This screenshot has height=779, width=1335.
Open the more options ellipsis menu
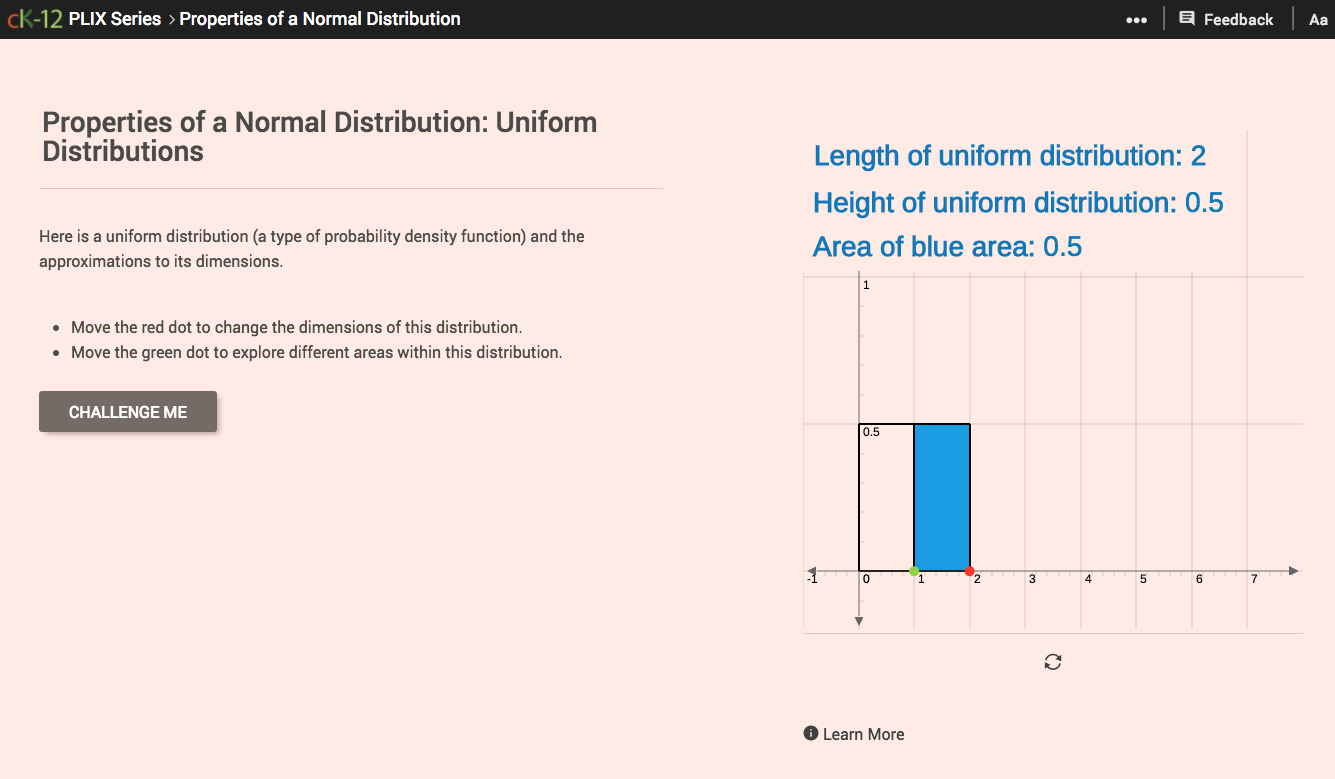1137,18
